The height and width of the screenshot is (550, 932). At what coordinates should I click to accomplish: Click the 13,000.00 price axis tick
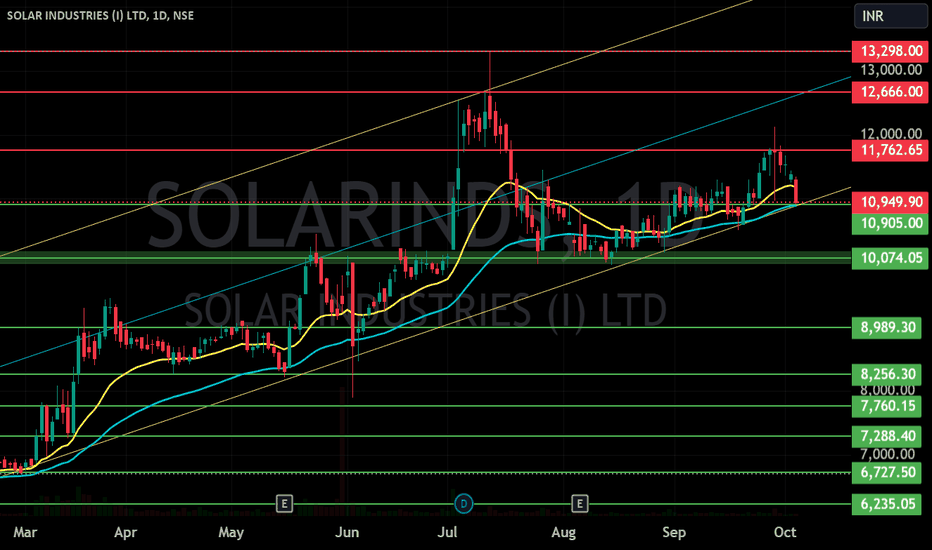point(891,70)
